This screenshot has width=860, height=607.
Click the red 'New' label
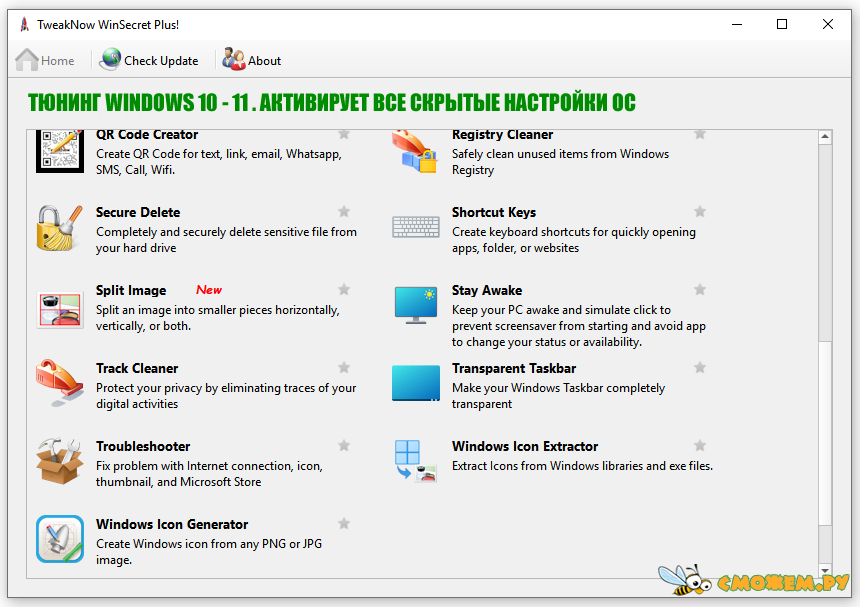click(209, 290)
